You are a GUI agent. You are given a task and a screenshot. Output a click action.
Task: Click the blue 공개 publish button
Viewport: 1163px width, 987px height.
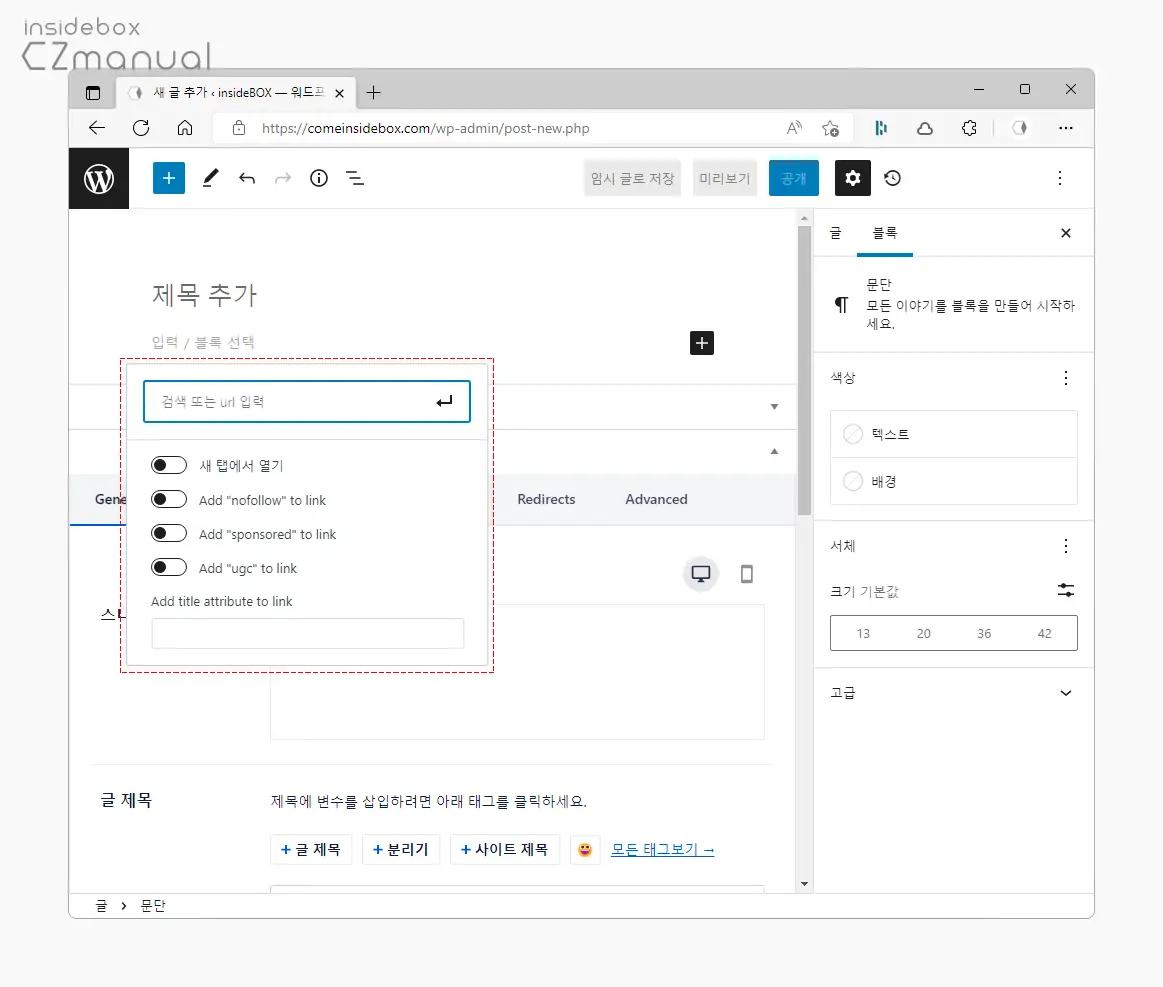[x=794, y=178]
